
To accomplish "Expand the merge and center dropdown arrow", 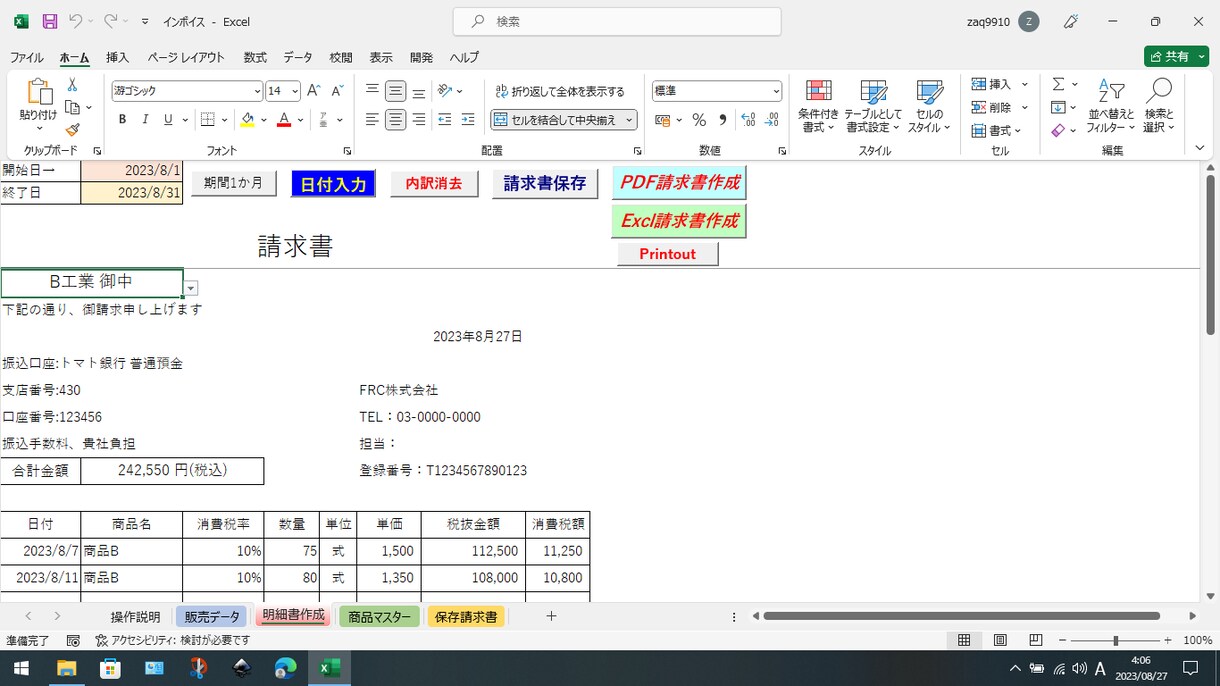I will point(629,120).
